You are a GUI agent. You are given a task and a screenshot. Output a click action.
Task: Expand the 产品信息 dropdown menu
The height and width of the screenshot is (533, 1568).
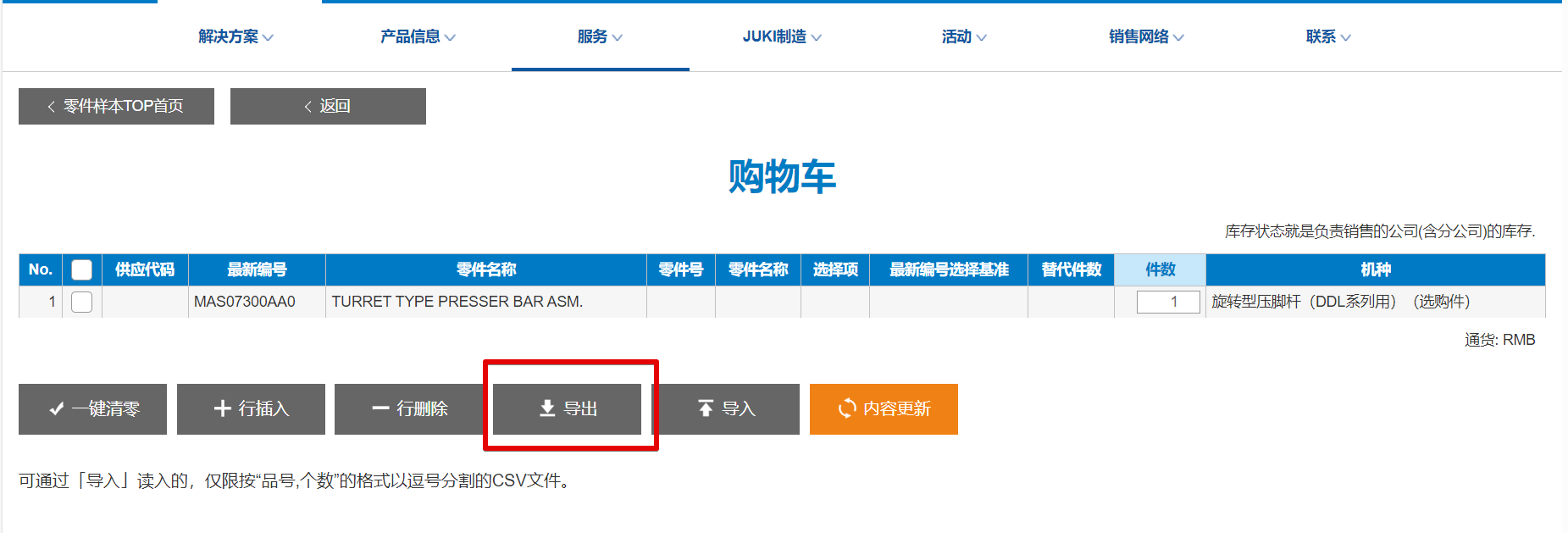click(x=418, y=36)
